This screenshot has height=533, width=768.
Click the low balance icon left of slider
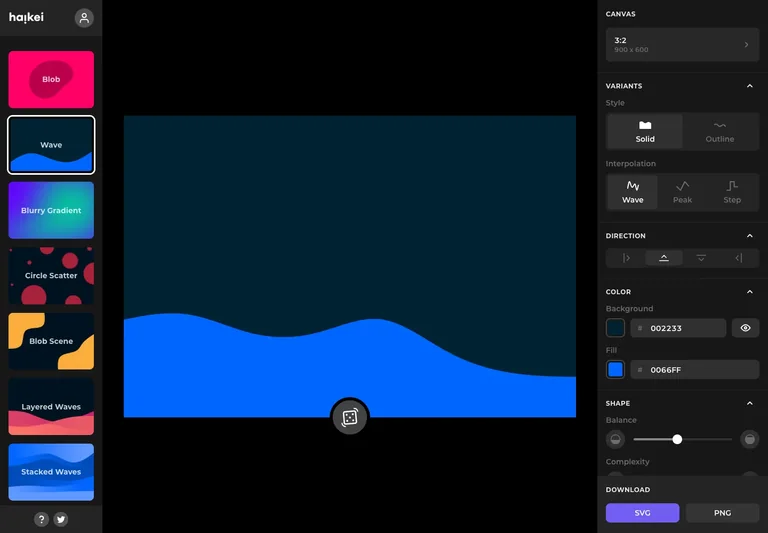click(x=616, y=439)
